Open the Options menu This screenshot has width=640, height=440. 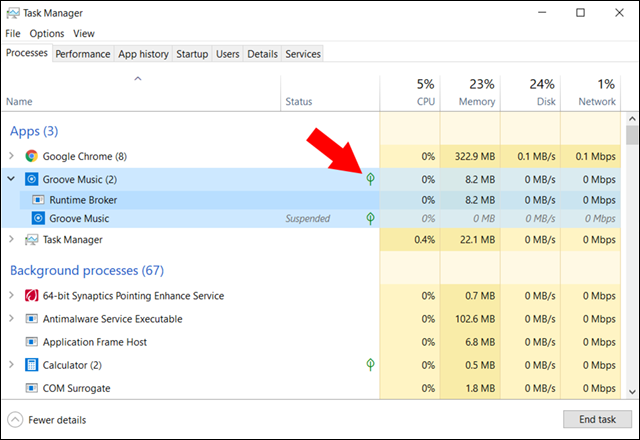[46, 34]
